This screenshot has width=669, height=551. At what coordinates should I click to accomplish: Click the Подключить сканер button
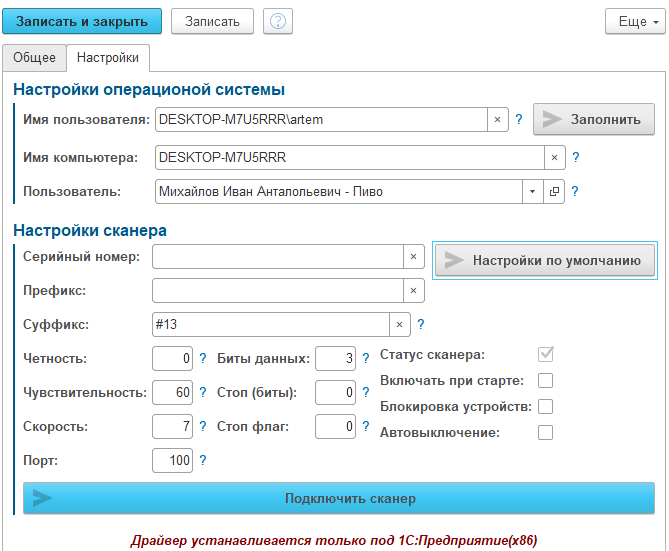pyautogui.click(x=339, y=498)
